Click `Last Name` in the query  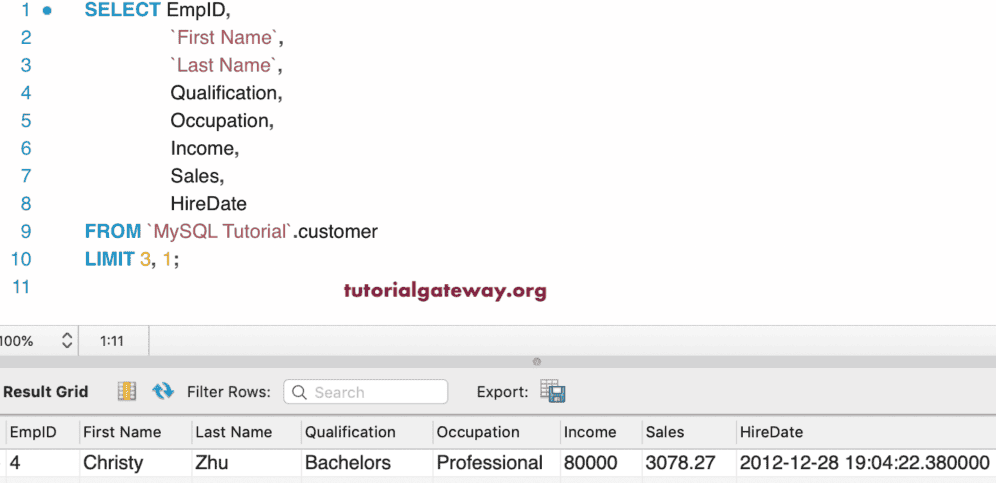[x=224, y=65]
